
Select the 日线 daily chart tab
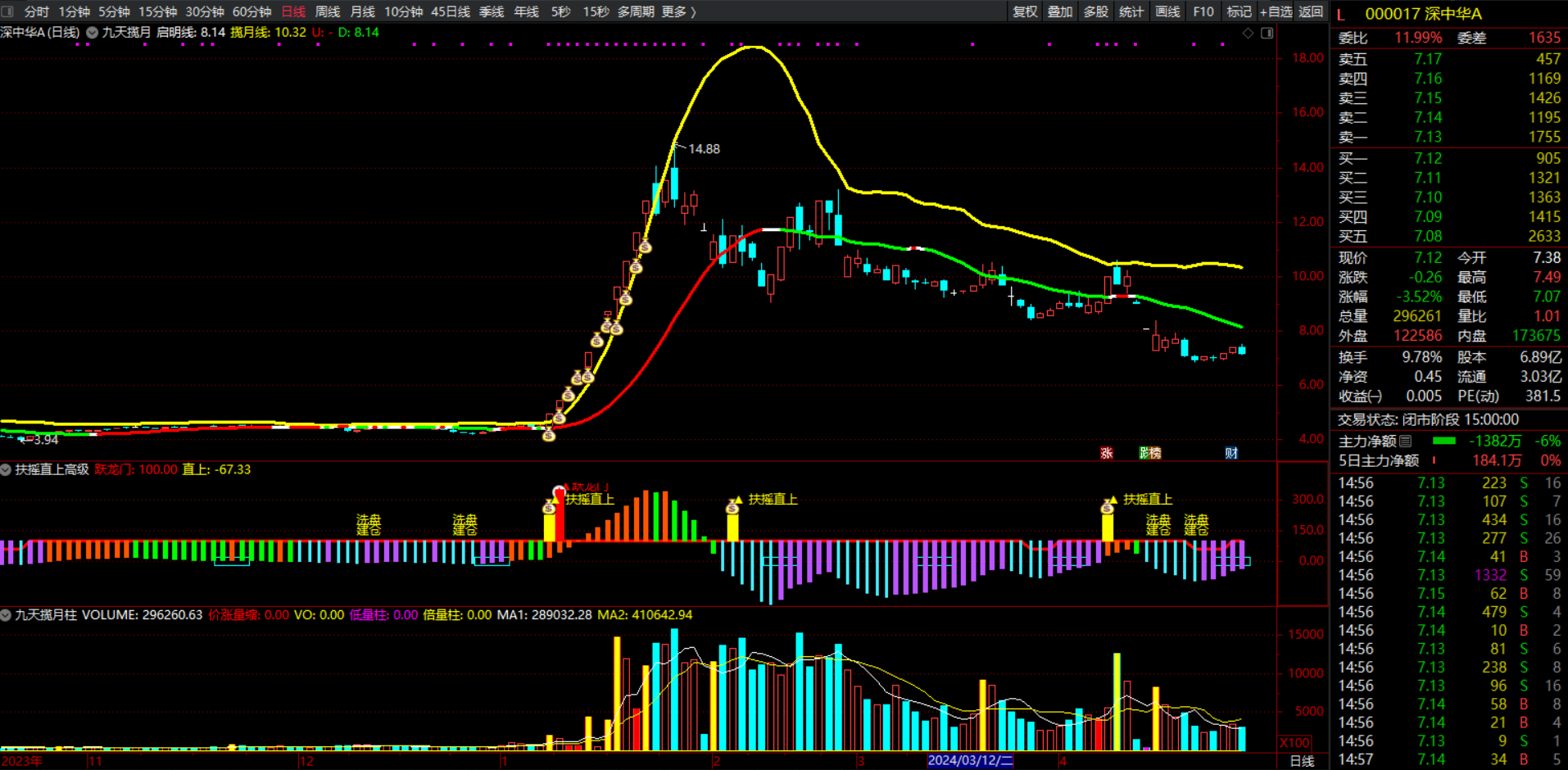(x=292, y=11)
